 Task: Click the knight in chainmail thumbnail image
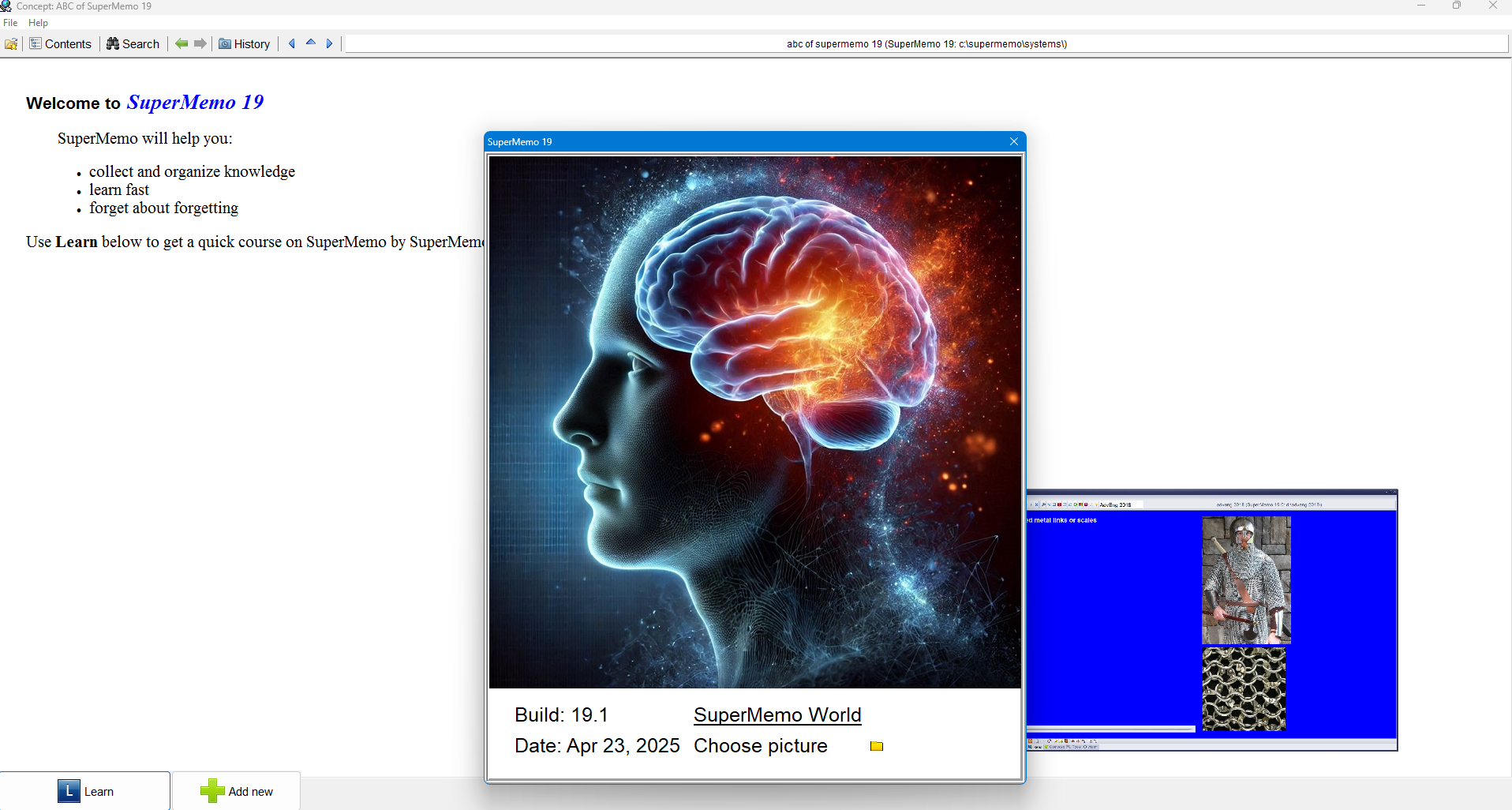pos(1246,580)
